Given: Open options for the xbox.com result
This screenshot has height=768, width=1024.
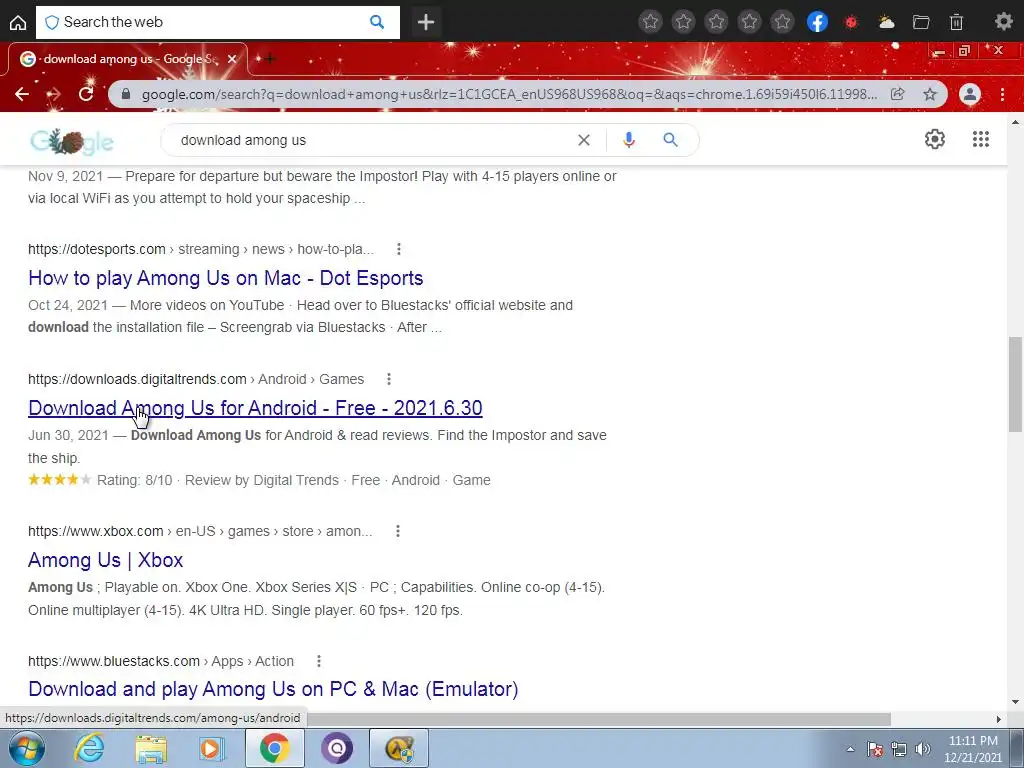Looking at the screenshot, I should click(x=398, y=531).
